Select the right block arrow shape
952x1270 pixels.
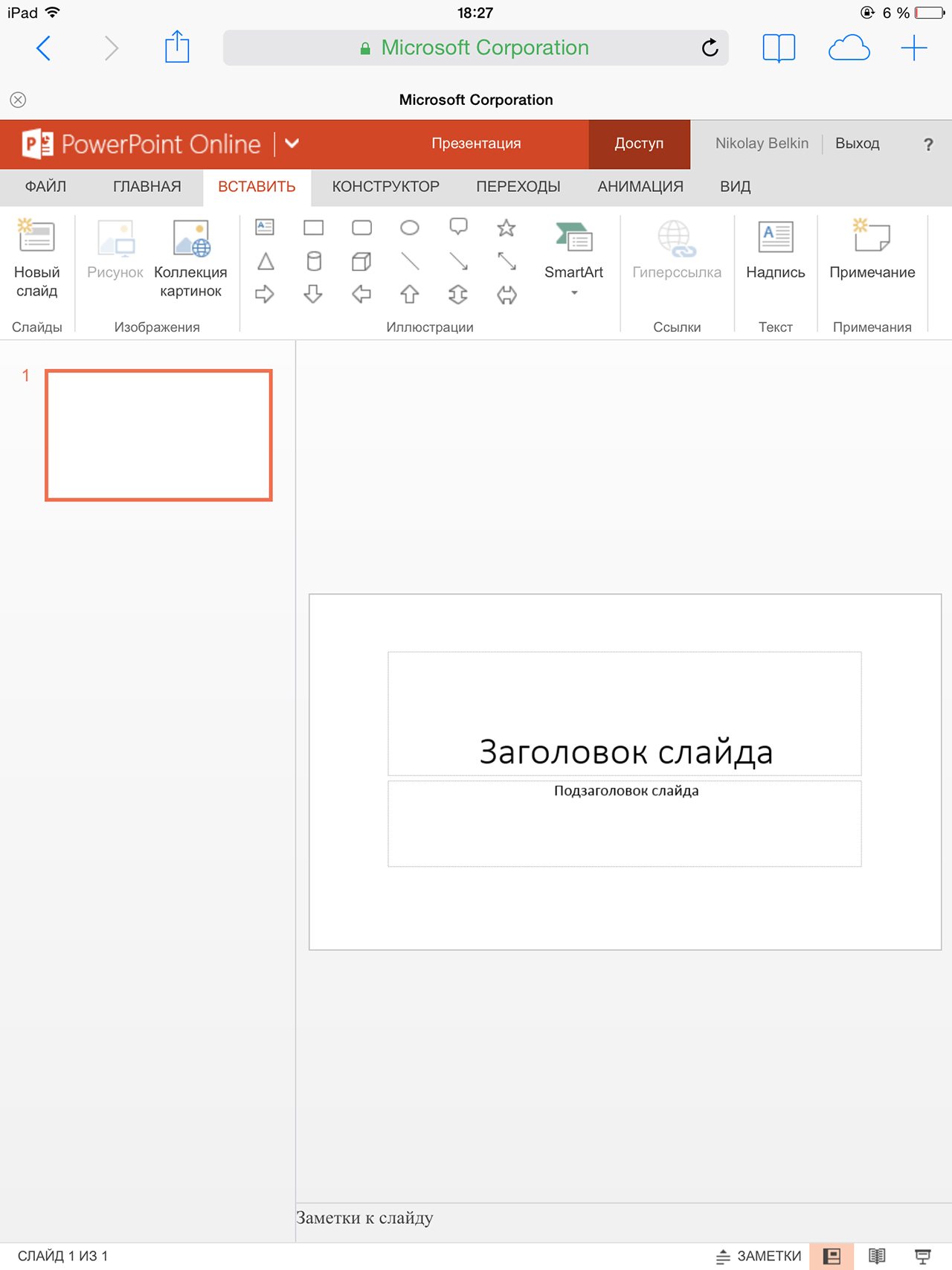tap(265, 295)
